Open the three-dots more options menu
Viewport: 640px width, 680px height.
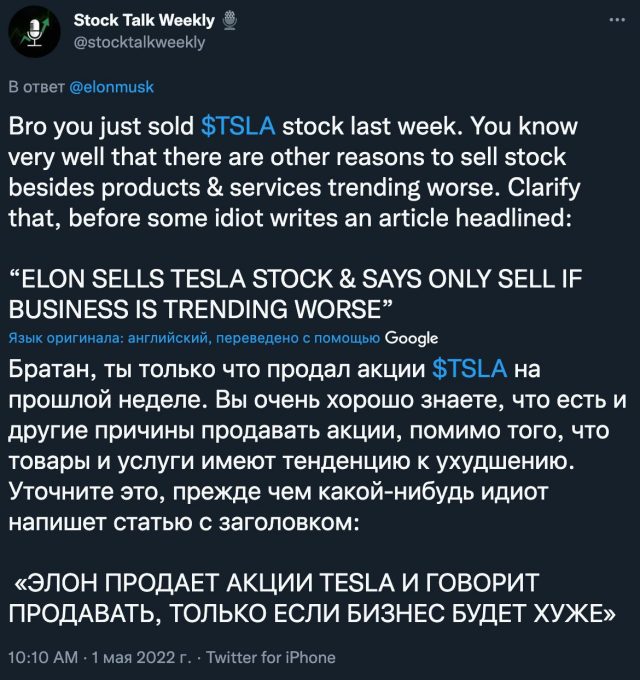point(617,20)
